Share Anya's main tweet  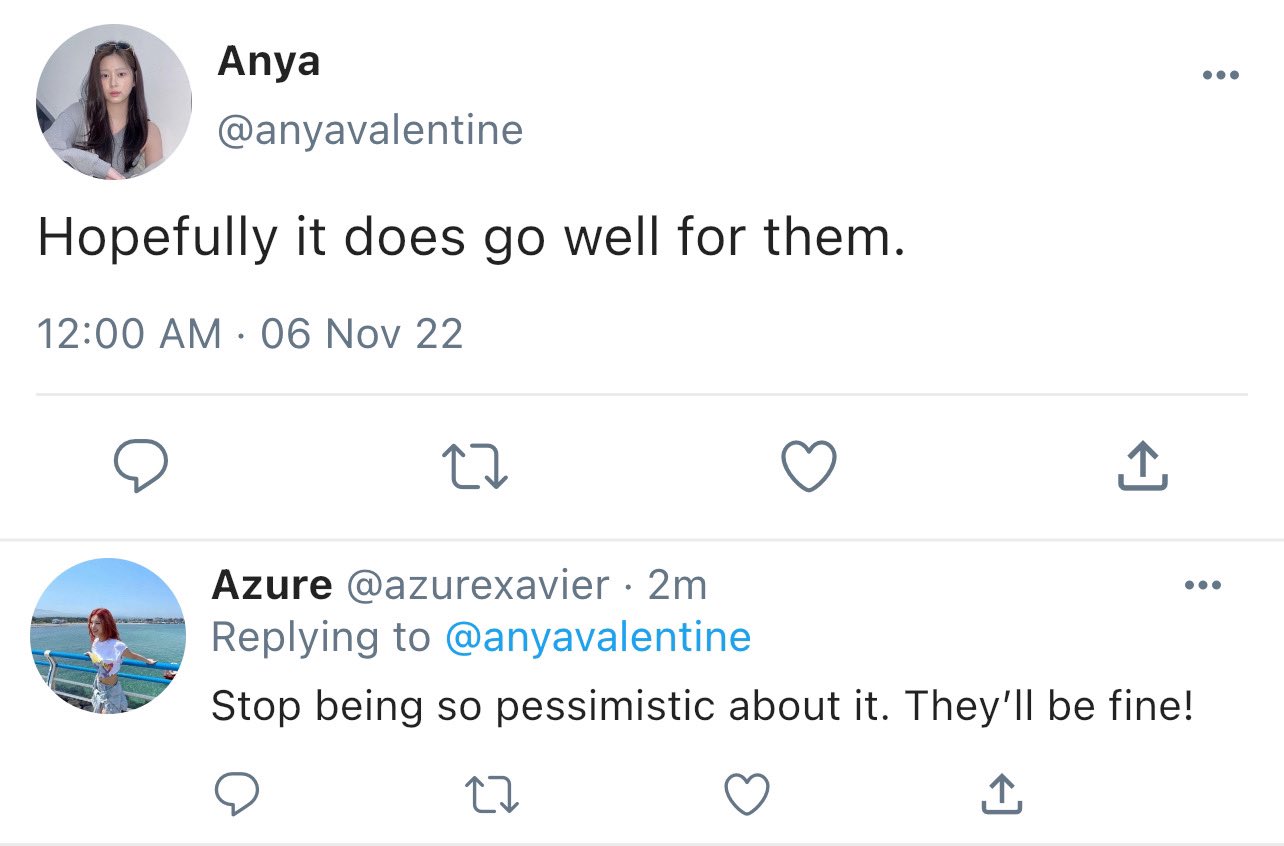click(1141, 467)
